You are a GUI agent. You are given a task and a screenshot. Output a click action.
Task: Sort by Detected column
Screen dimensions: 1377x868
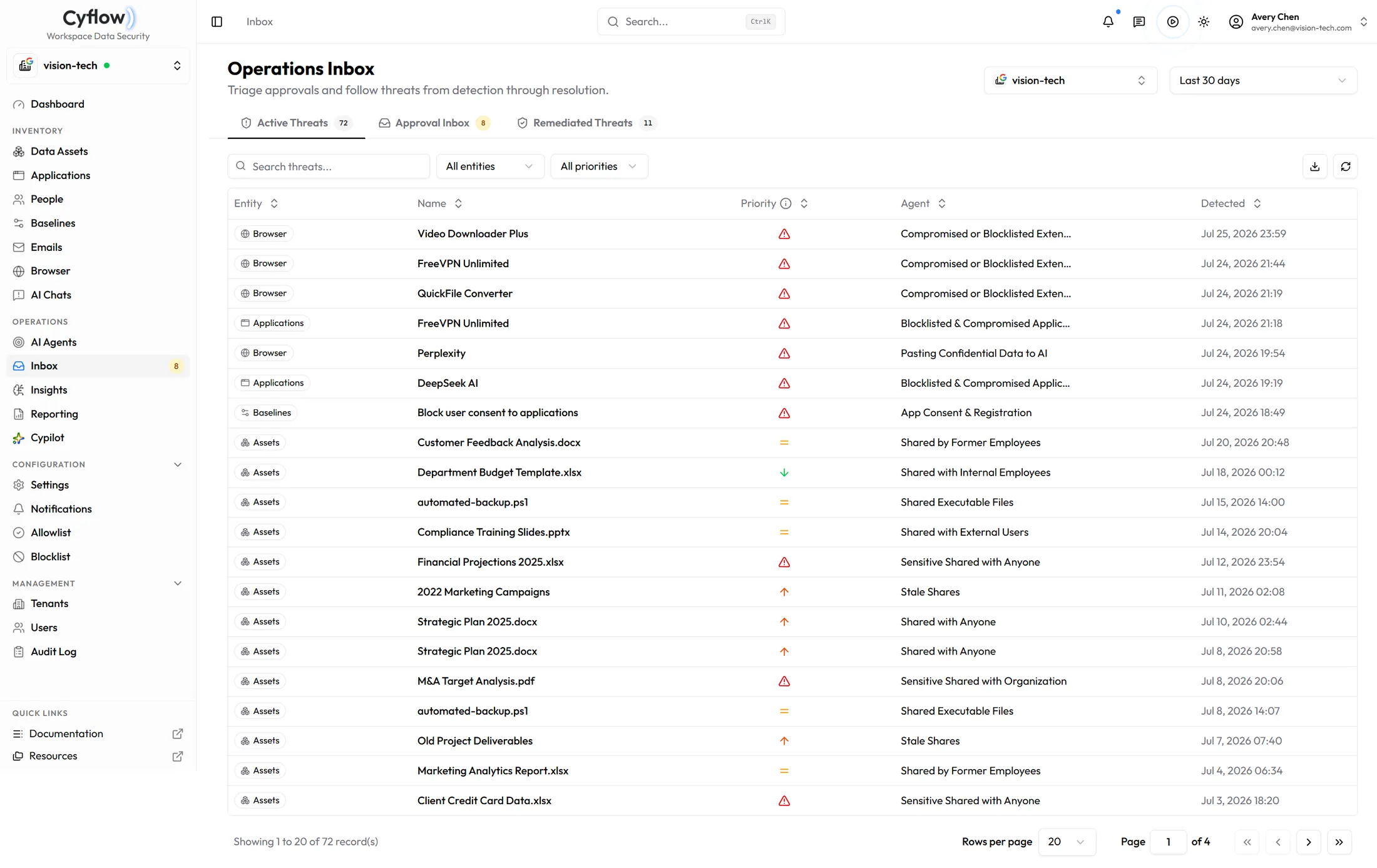[x=1230, y=203]
